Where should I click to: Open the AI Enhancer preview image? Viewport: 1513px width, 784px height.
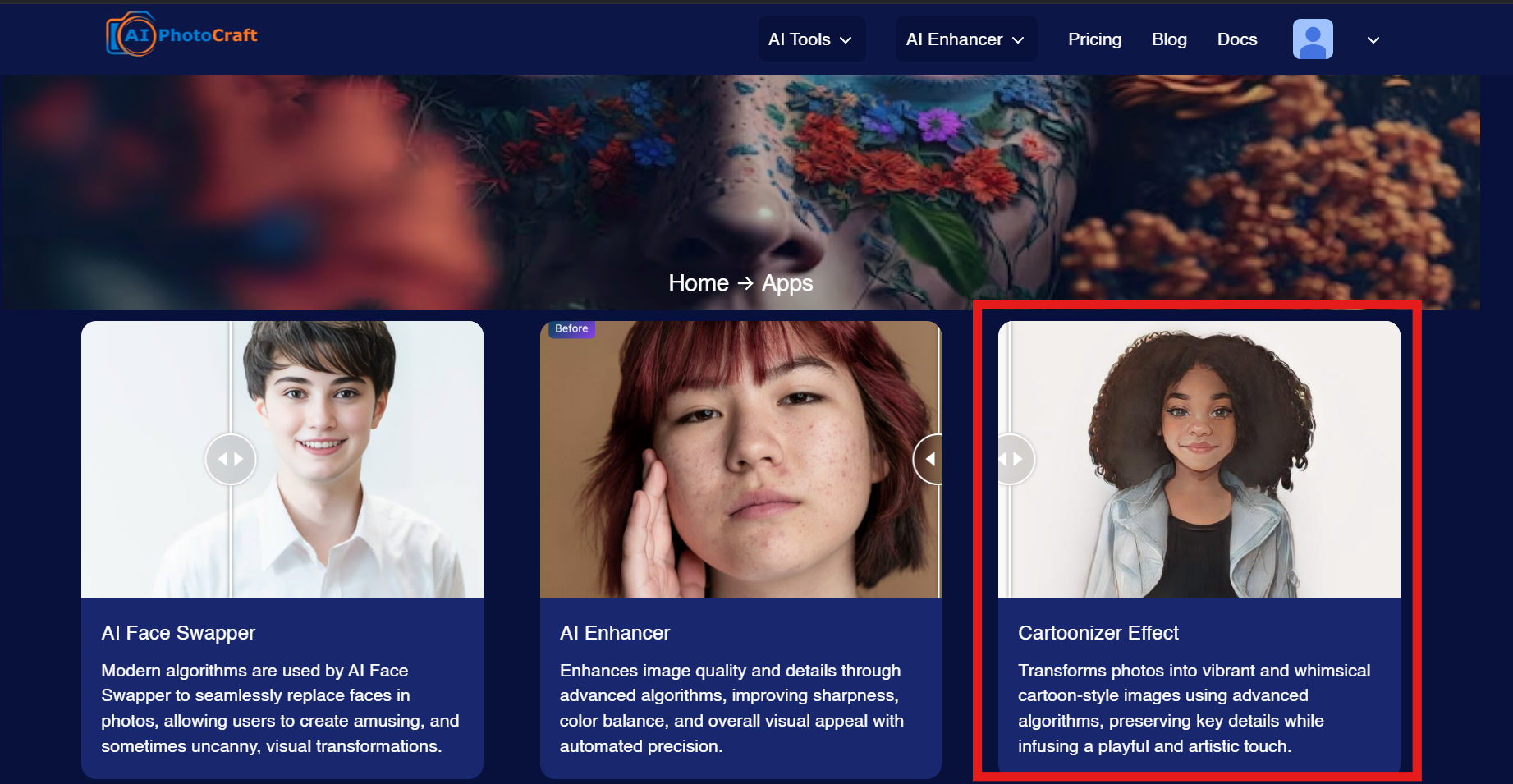click(x=740, y=459)
